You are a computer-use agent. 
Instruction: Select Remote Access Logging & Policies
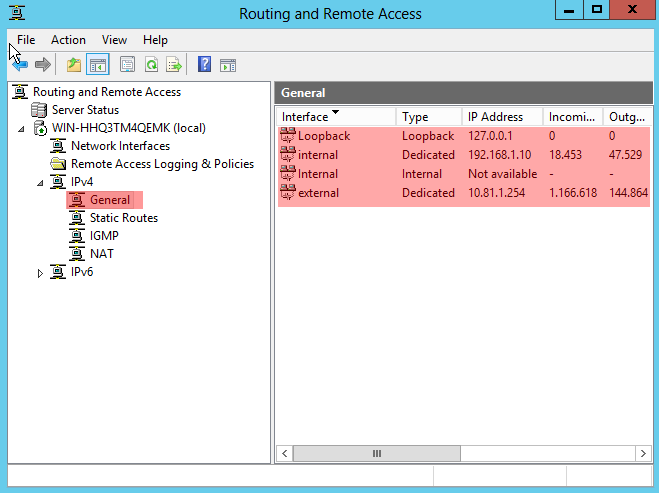(x=162, y=164)
